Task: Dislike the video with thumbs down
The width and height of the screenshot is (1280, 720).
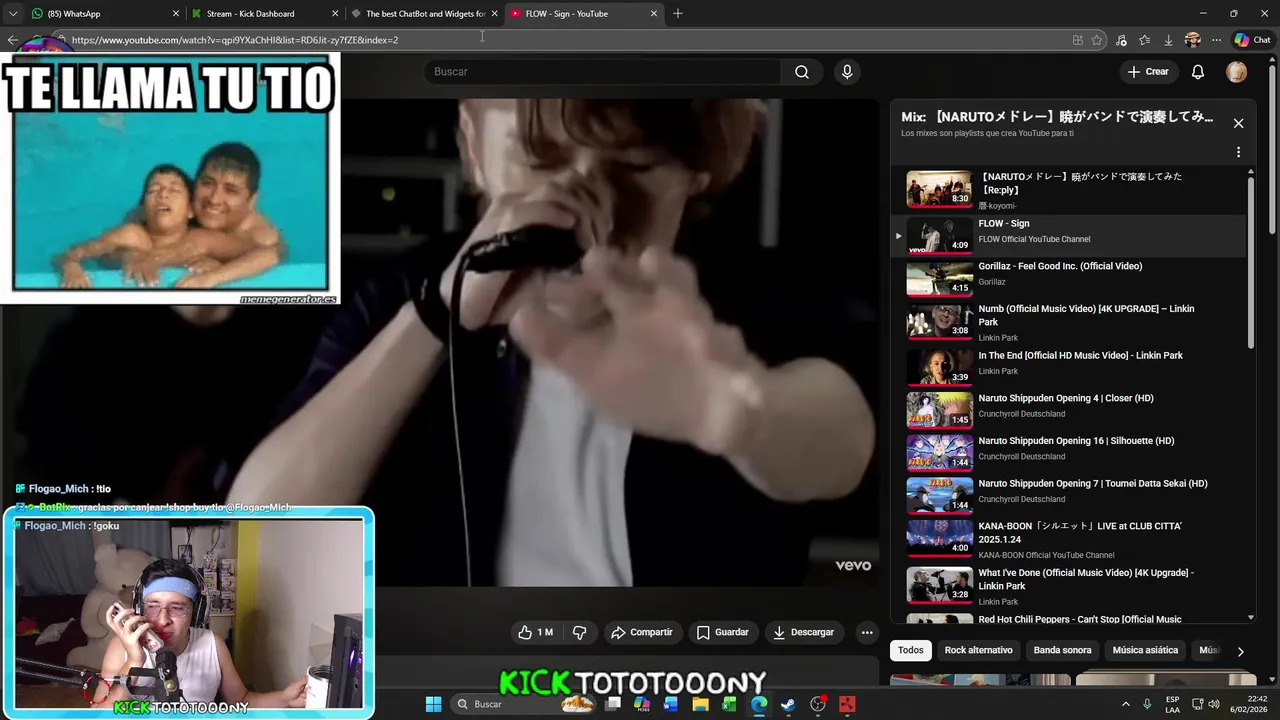Action: click(x=579, y=632)
